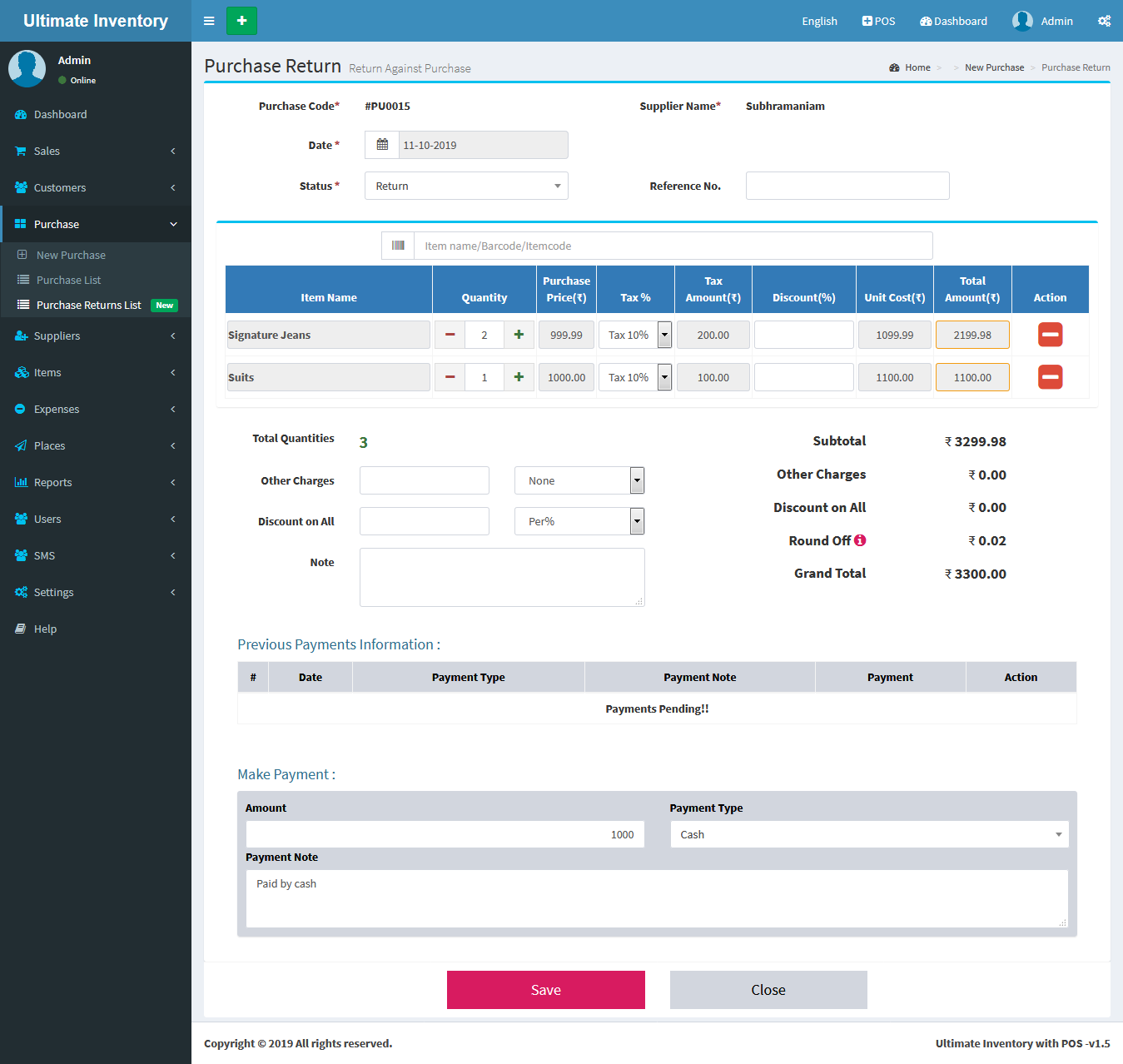Screen dimensions: 1123x1064
Task: Click the Round Off info icon
Action: [x=860, y=540]
